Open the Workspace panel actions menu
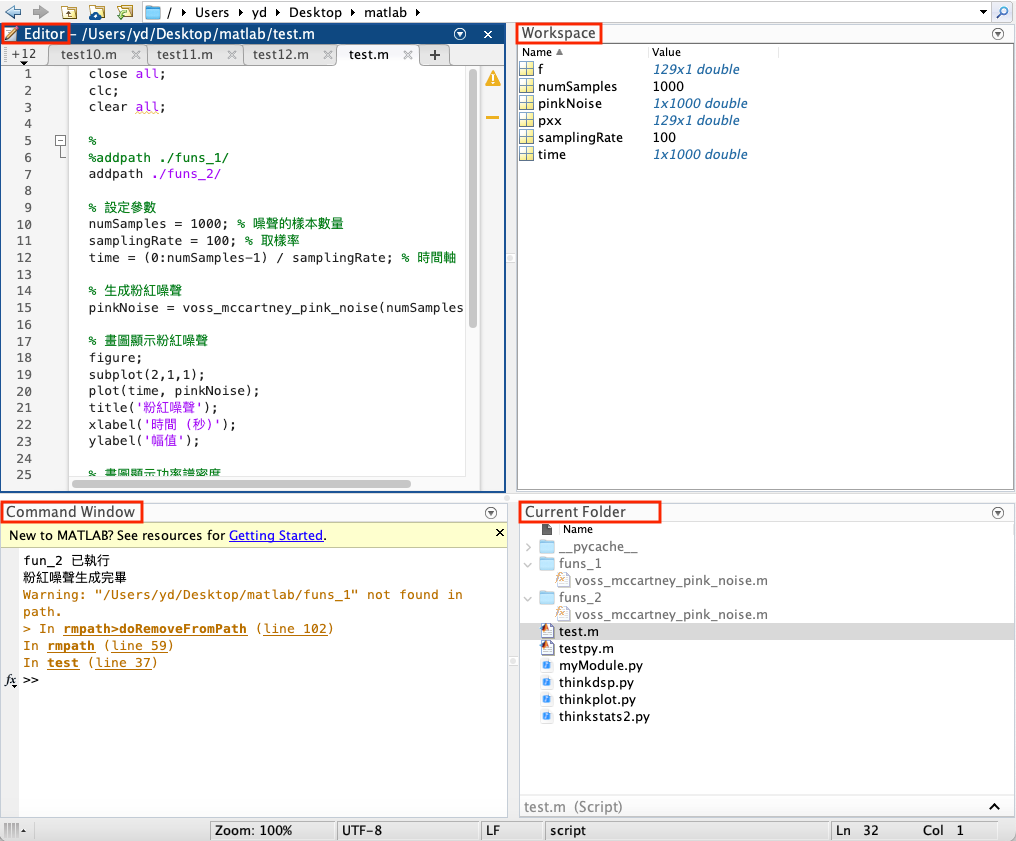This screenshot has width=1016, height=841. 997,33
